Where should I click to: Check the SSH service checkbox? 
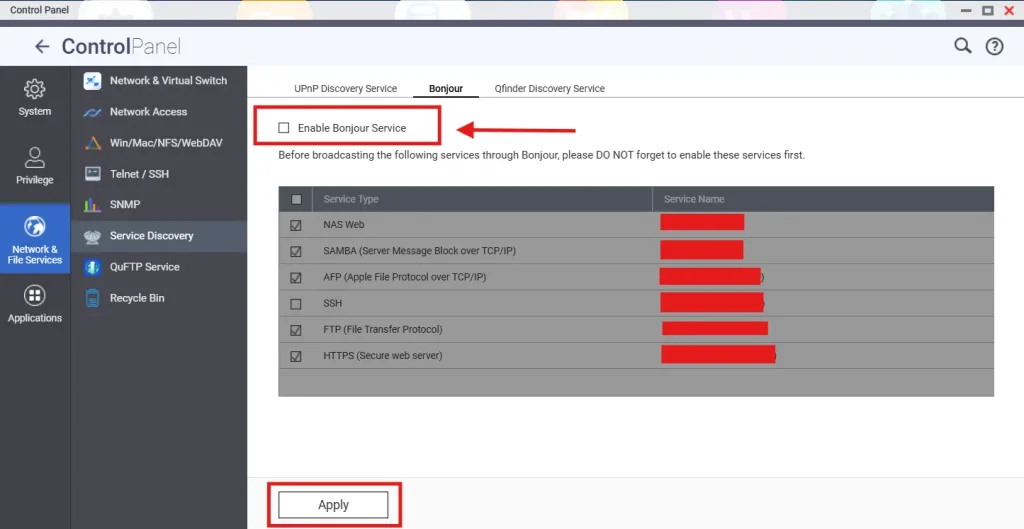pos(296,304)
